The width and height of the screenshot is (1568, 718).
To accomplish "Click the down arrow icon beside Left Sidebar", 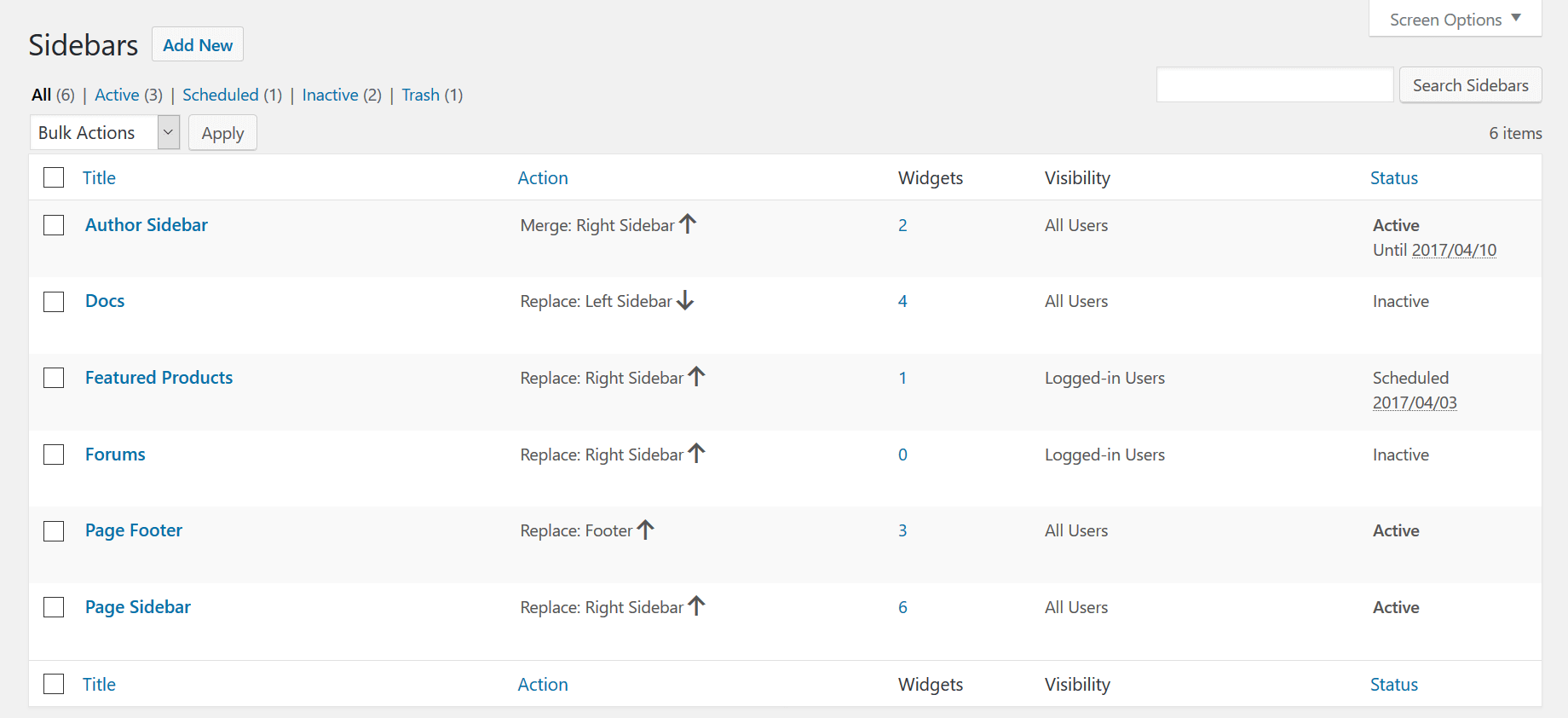I will (x=685, y=301).
